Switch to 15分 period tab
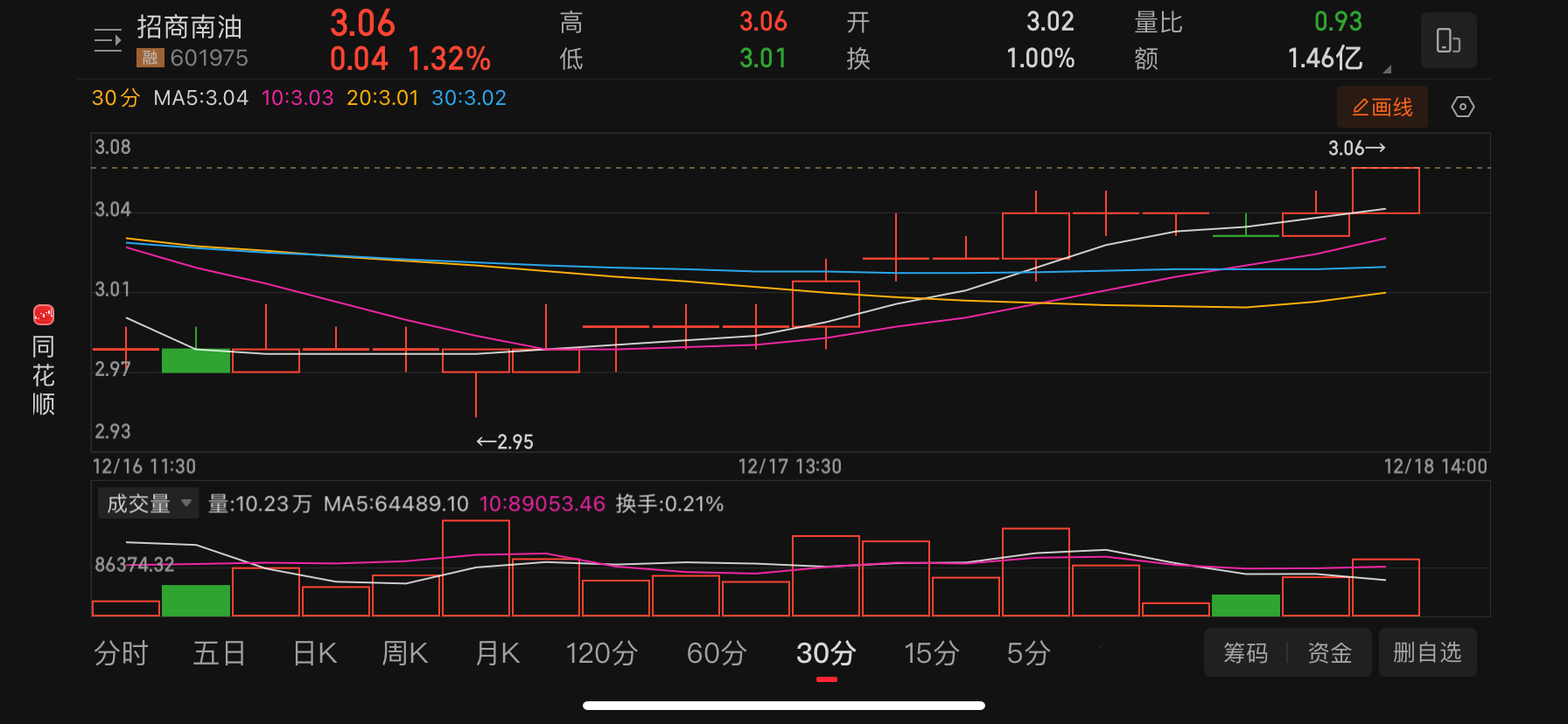 tap(931, 653)
